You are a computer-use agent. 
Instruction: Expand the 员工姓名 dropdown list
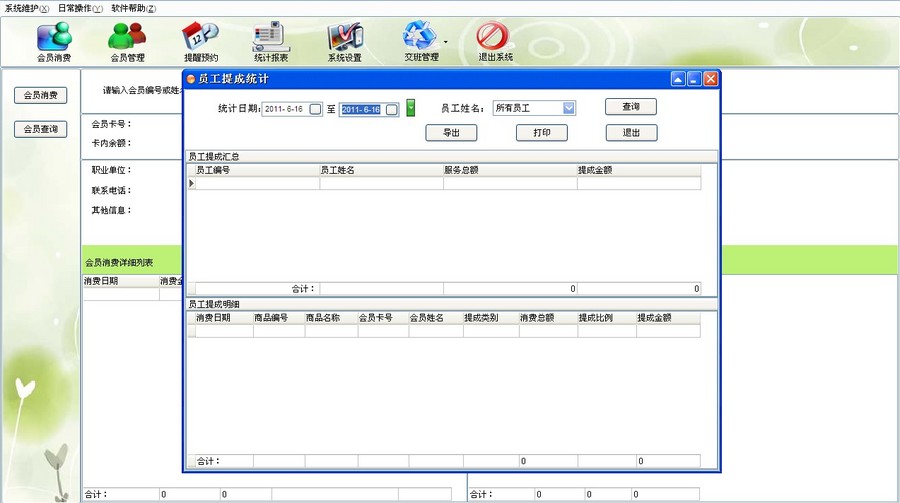pyautogui.click(x=569, y=108)
